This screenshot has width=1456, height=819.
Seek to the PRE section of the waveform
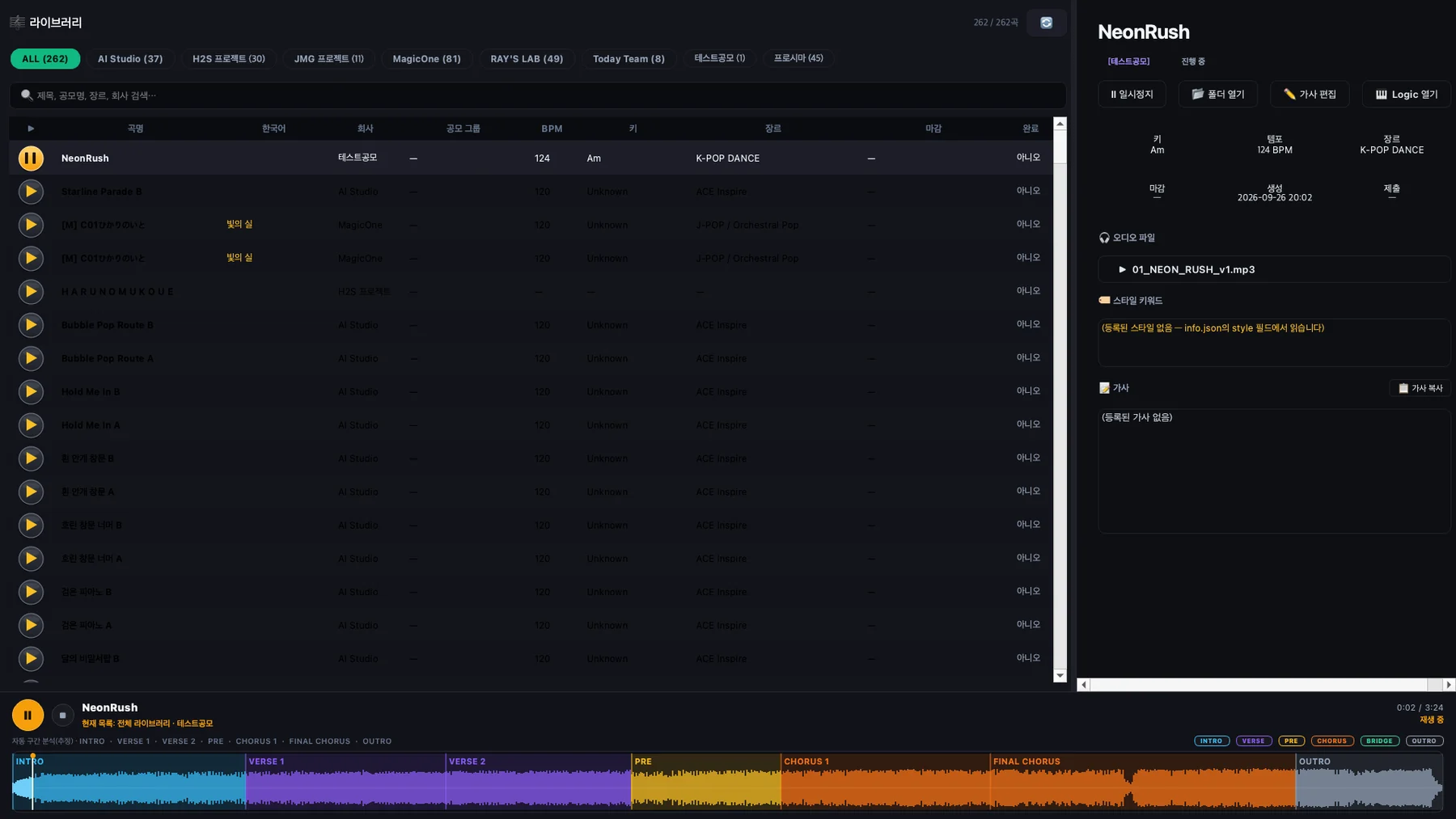click(706, 782)
